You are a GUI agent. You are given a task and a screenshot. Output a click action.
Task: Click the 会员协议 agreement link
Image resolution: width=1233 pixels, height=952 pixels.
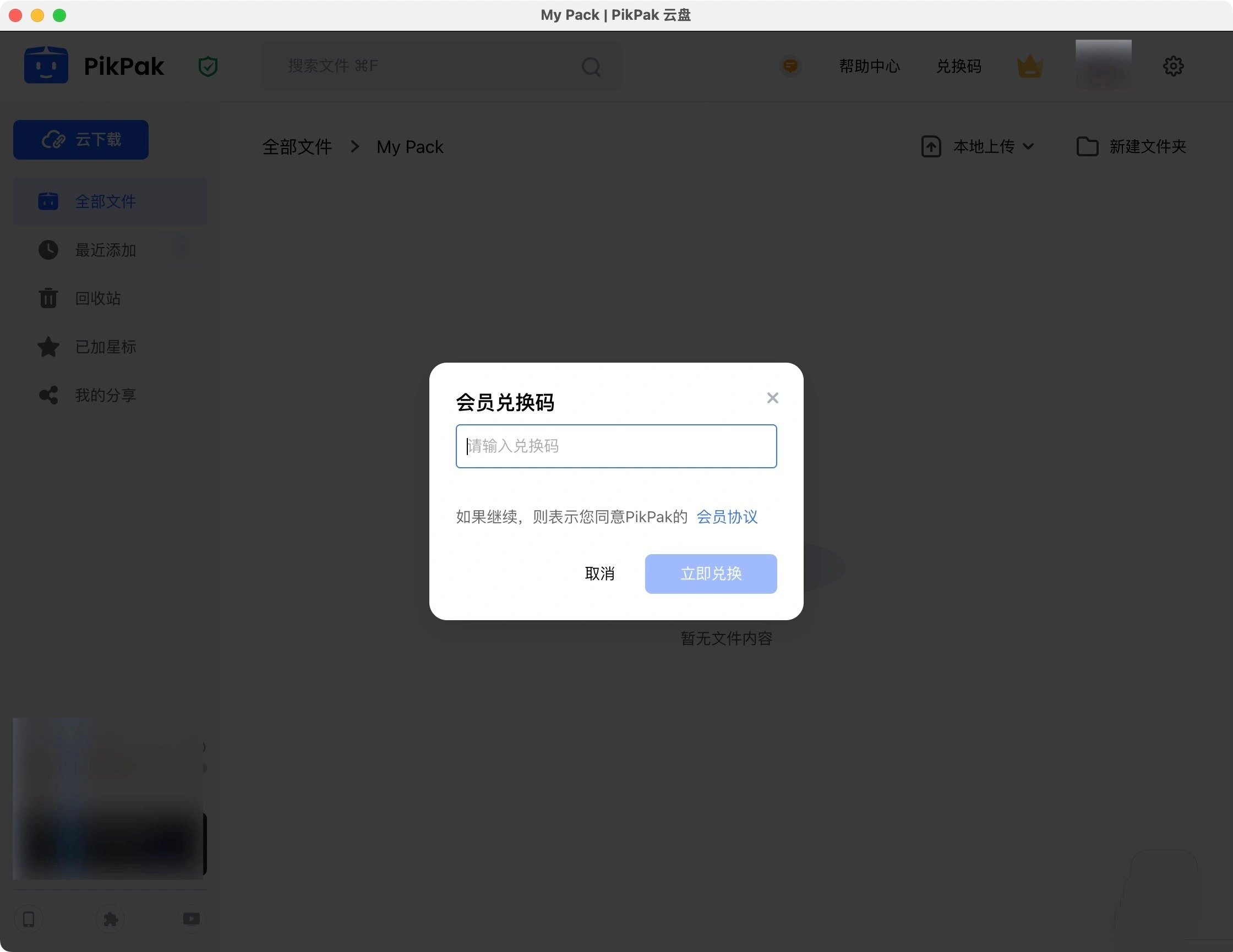point(727,516)
